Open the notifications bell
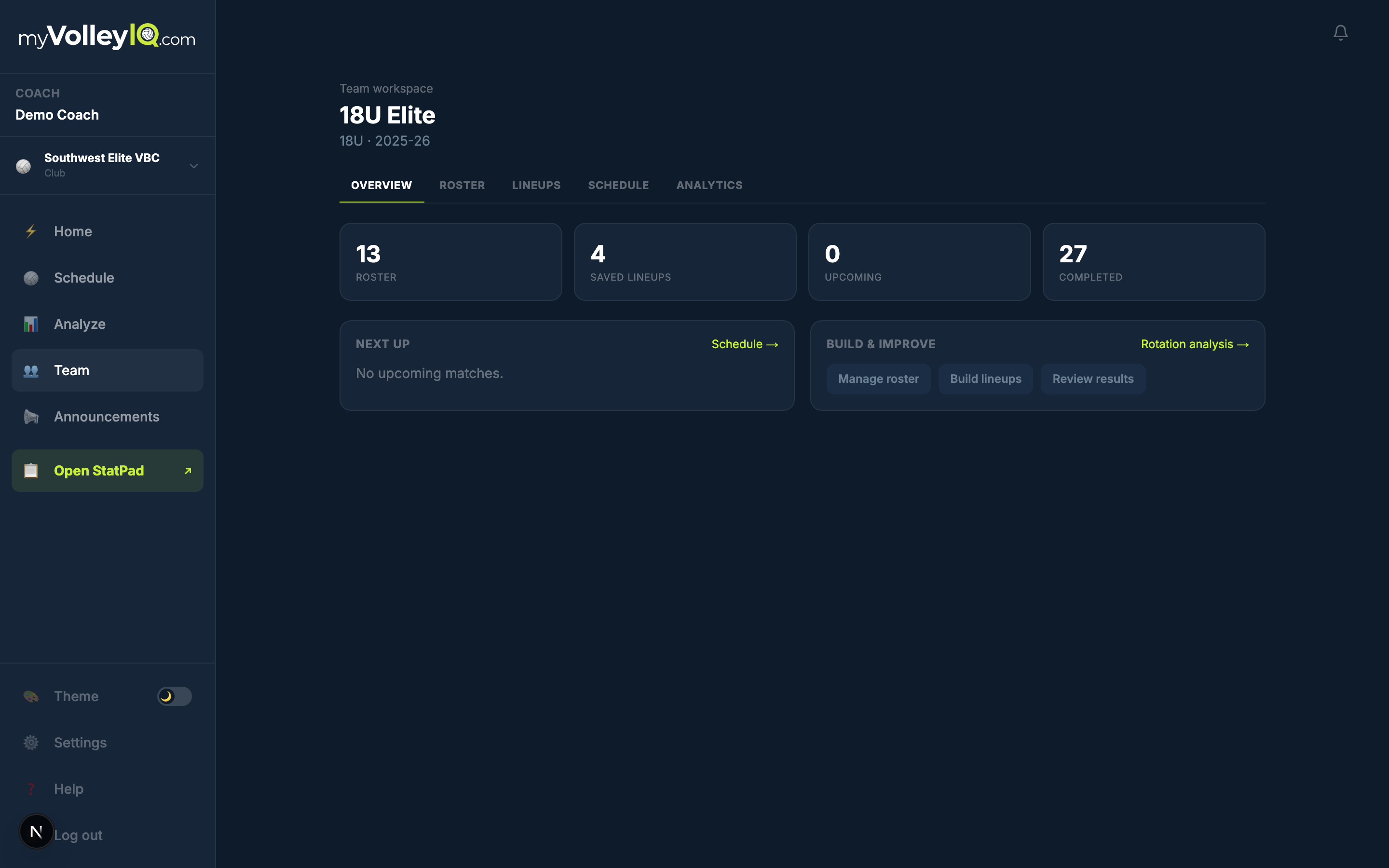This screenshot has width=1389, height=868. (1340, 33)
